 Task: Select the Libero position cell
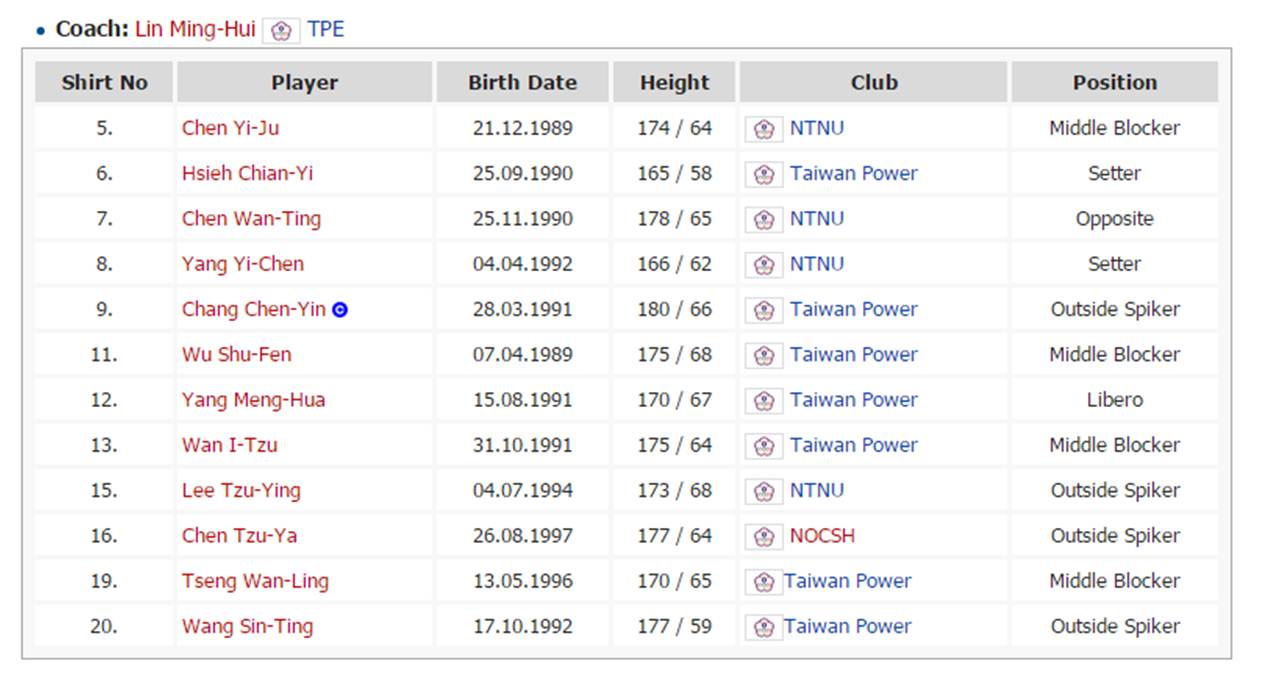(1115, 400)
